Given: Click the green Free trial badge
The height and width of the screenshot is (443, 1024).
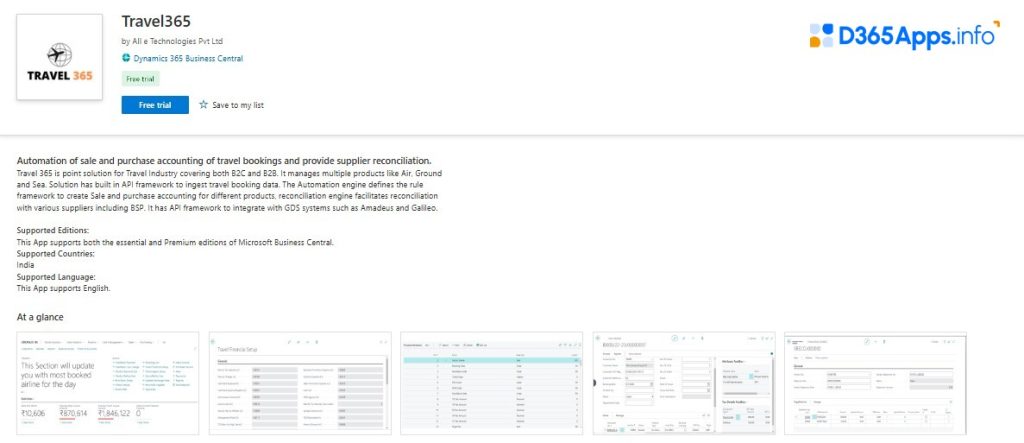Looking at the screenshot, I should 140,78.
